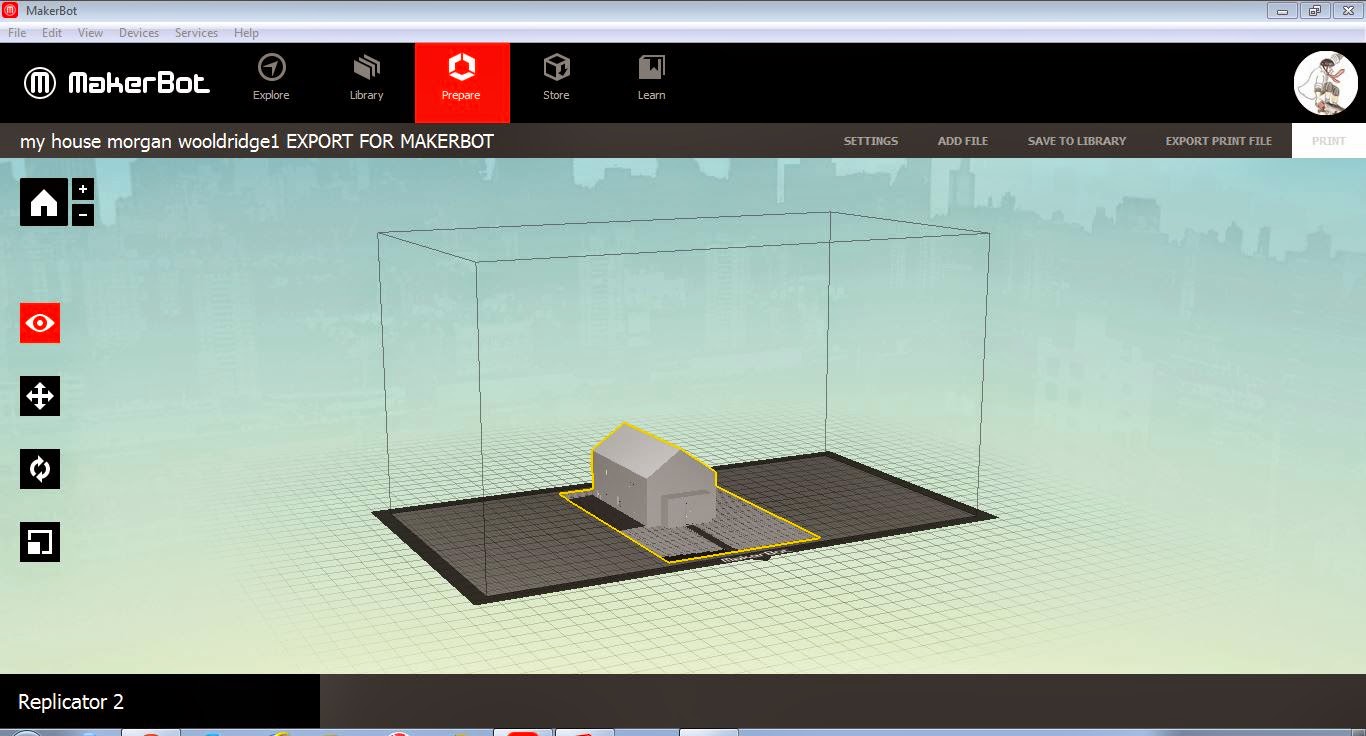Open the File menu

click(17, 33)
